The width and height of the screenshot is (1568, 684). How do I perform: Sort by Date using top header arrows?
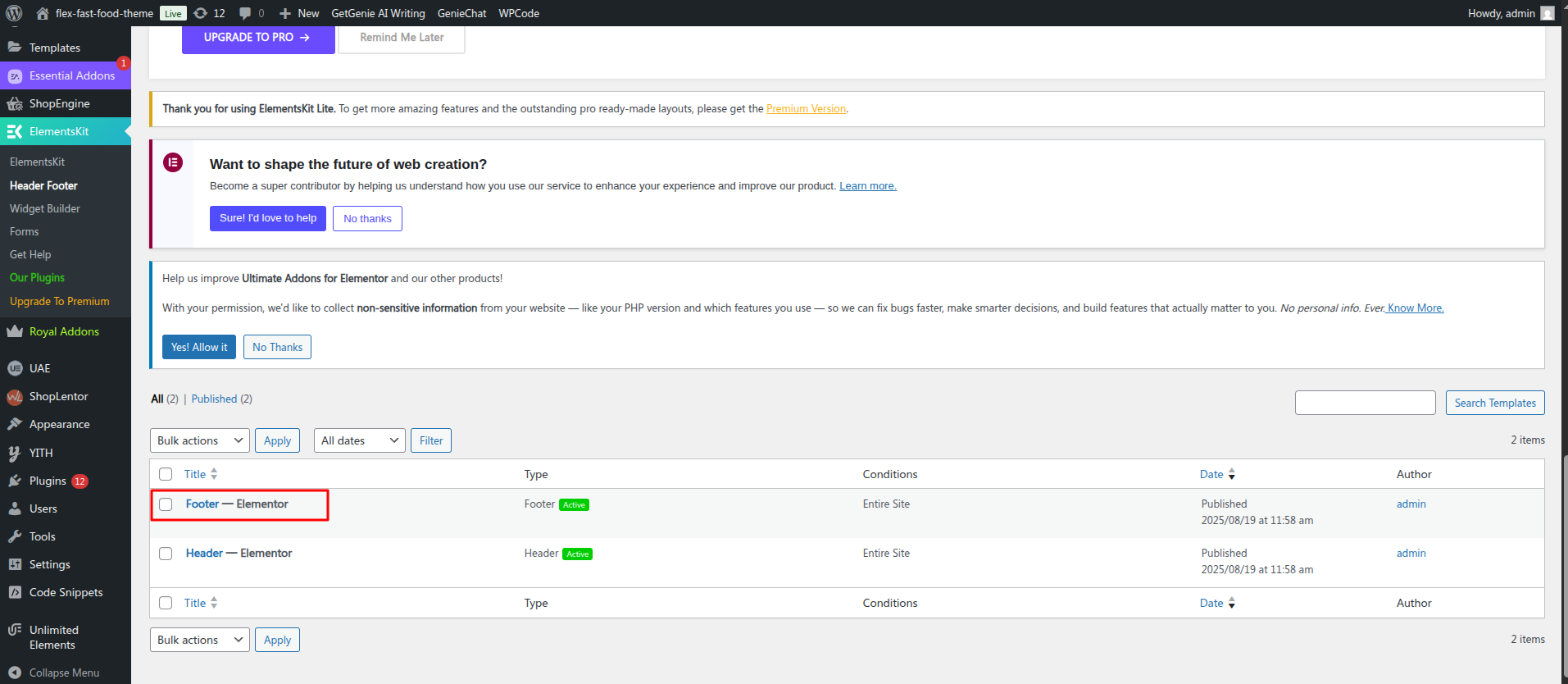click(1231, 474)
